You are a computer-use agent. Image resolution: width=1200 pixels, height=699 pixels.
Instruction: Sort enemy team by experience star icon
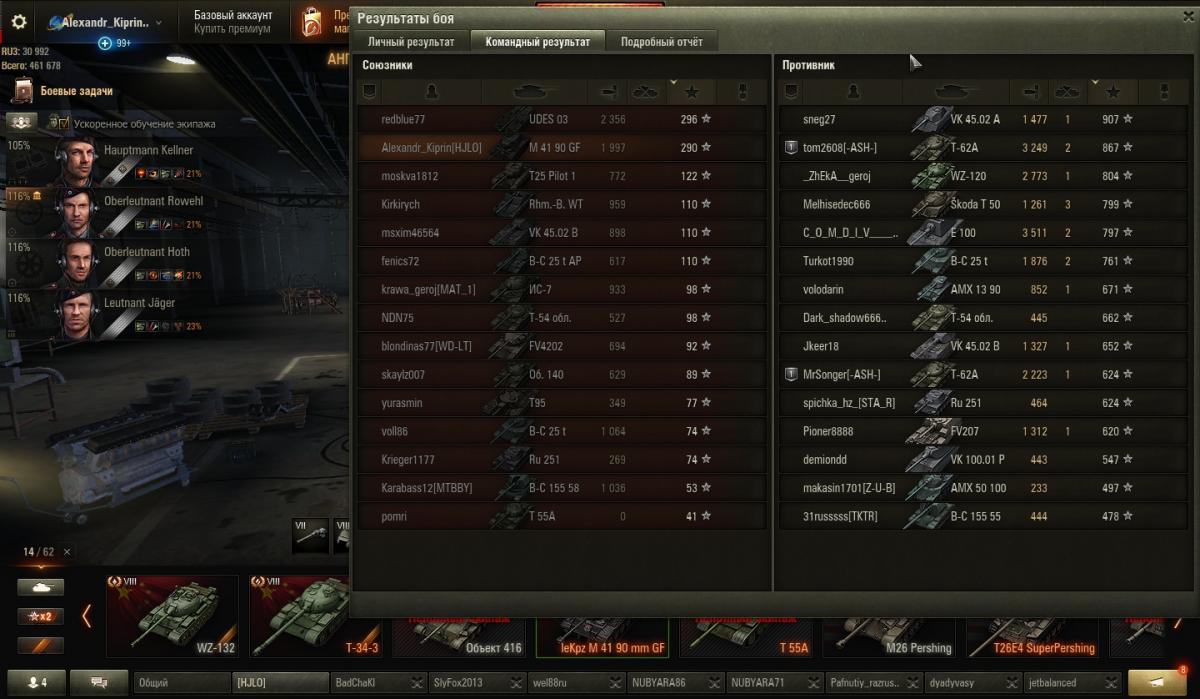1114,92
